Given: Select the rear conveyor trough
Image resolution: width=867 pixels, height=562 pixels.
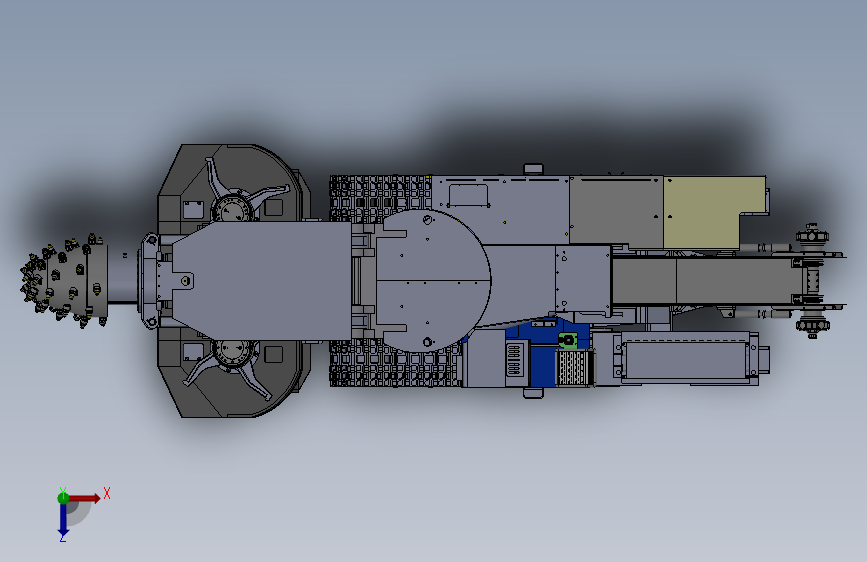Looking at the screenshot, I should click(x=708, y=281).
